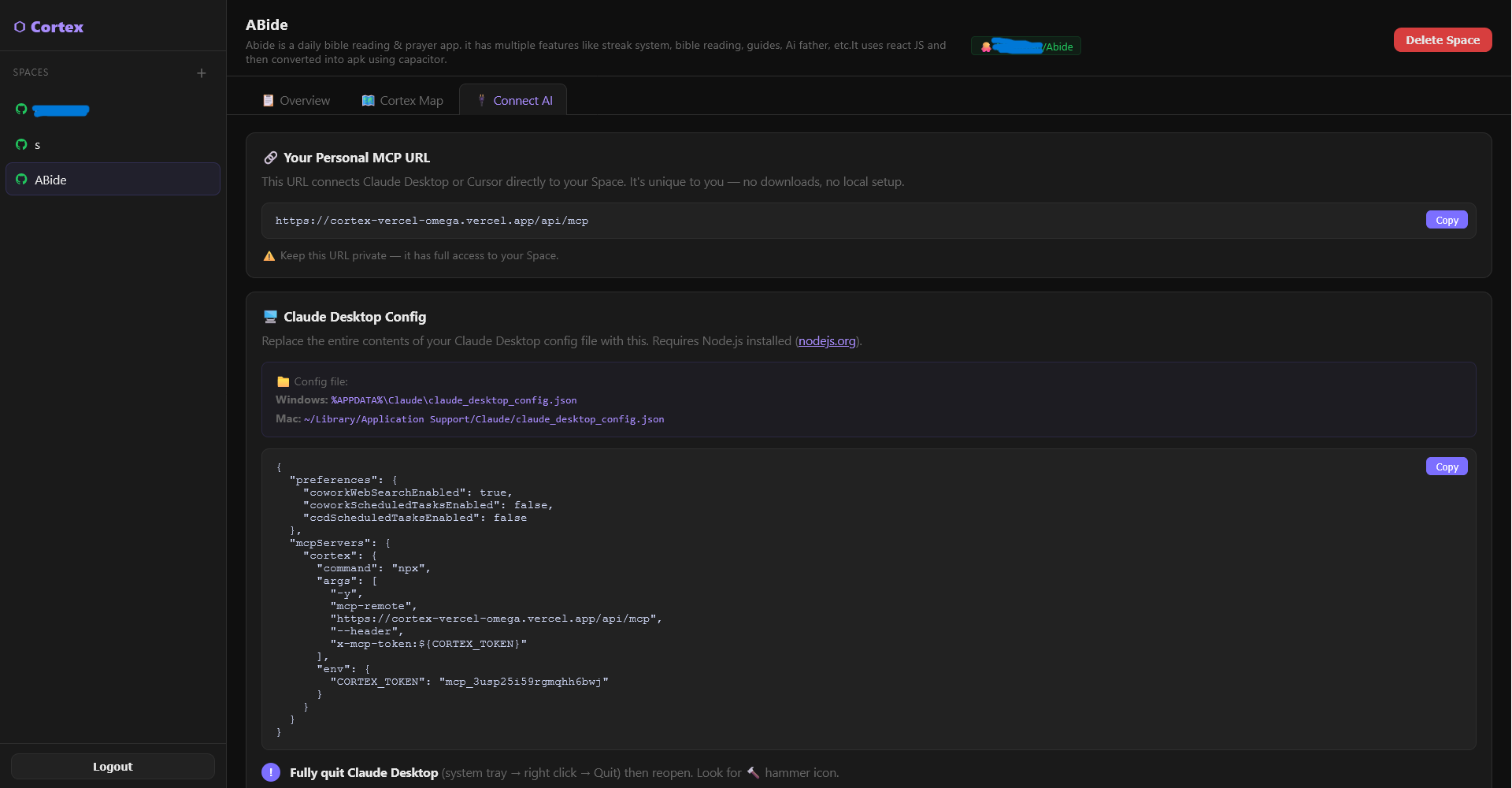Click the warning triangle icon
This screenshot has width=1512, height=788.
click(269, 255)
